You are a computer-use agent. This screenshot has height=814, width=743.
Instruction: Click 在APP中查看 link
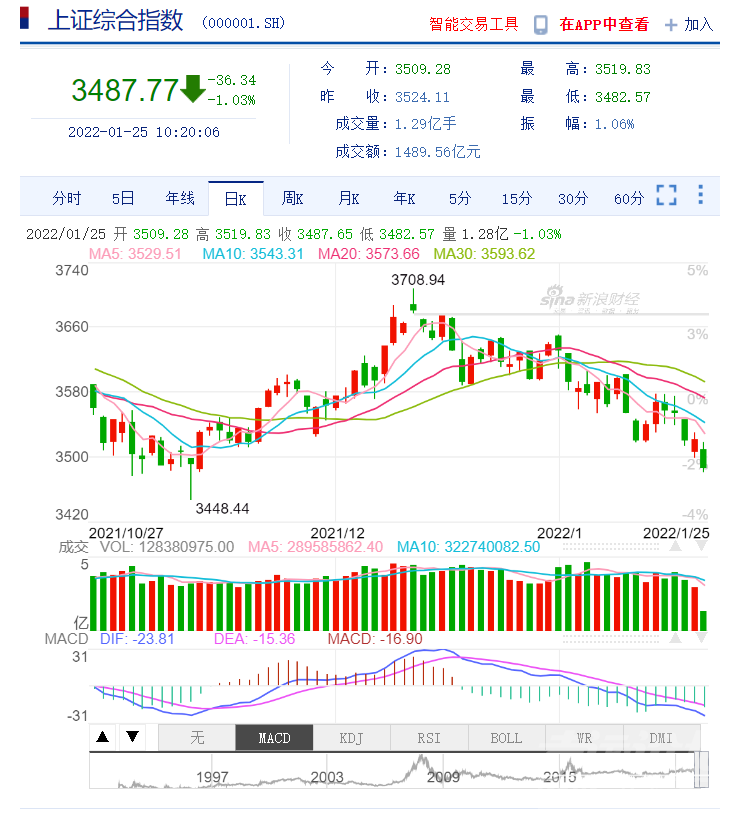(x=604, y=25)
